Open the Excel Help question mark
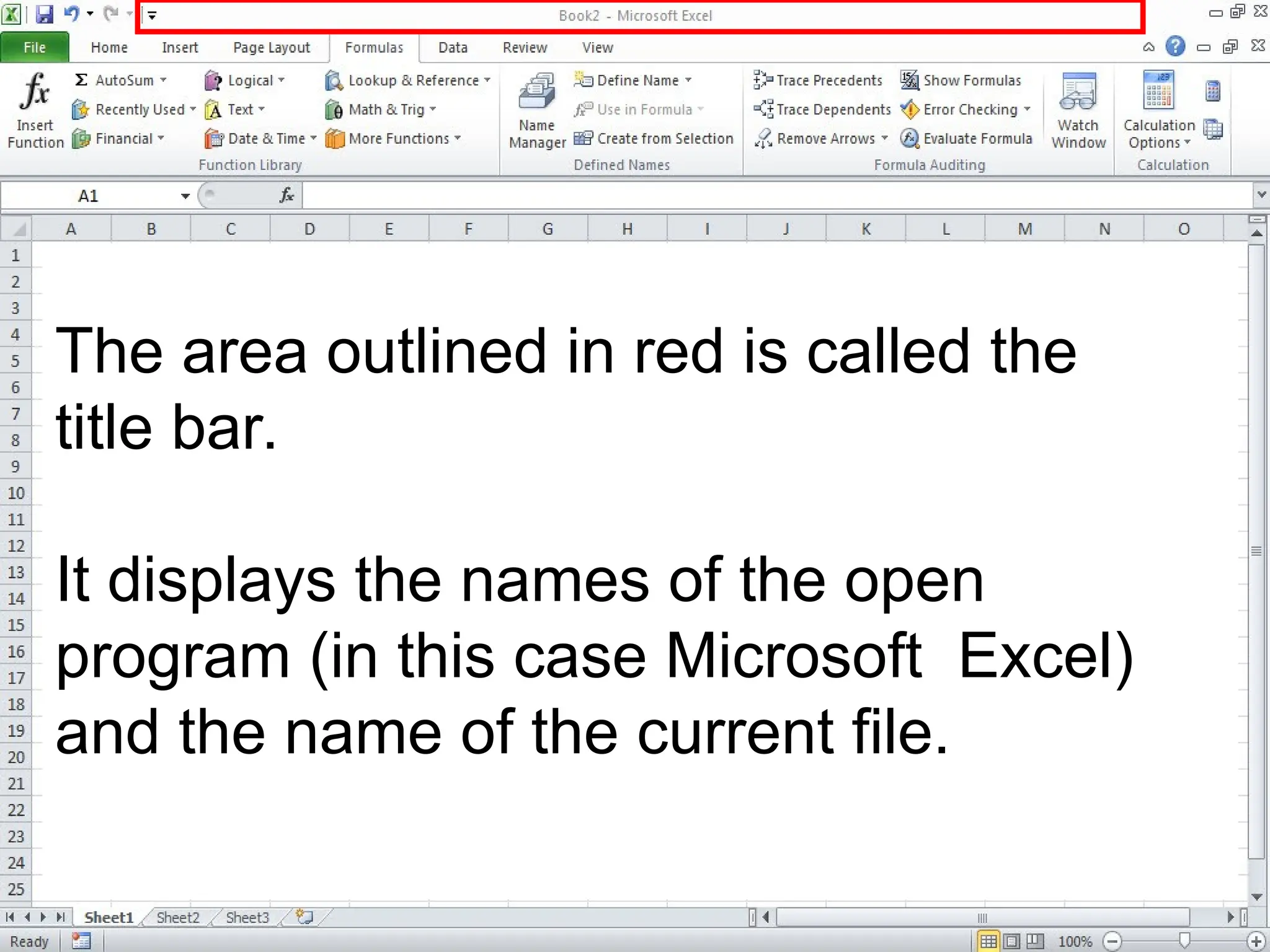Image resolution: width=1270 pixels, height=952 pixels. click(x=1175, y=46)
